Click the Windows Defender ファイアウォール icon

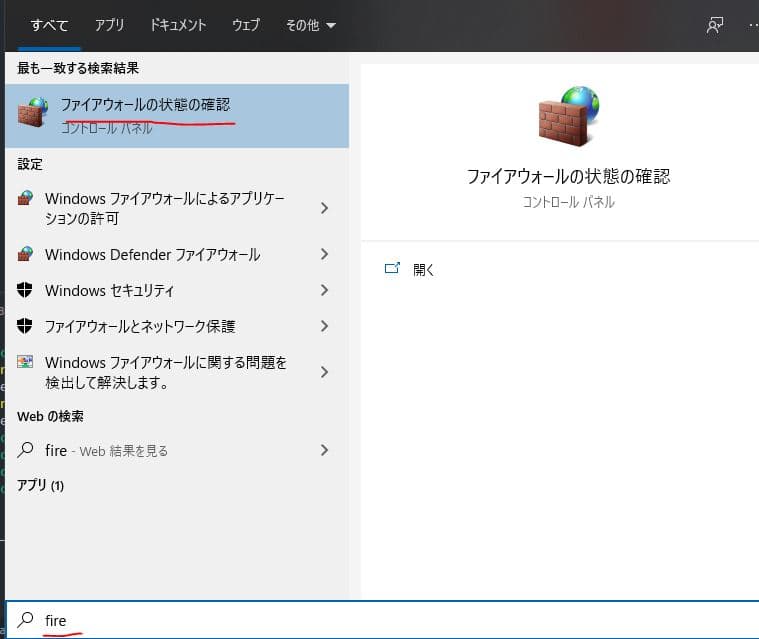coord(26,255)
